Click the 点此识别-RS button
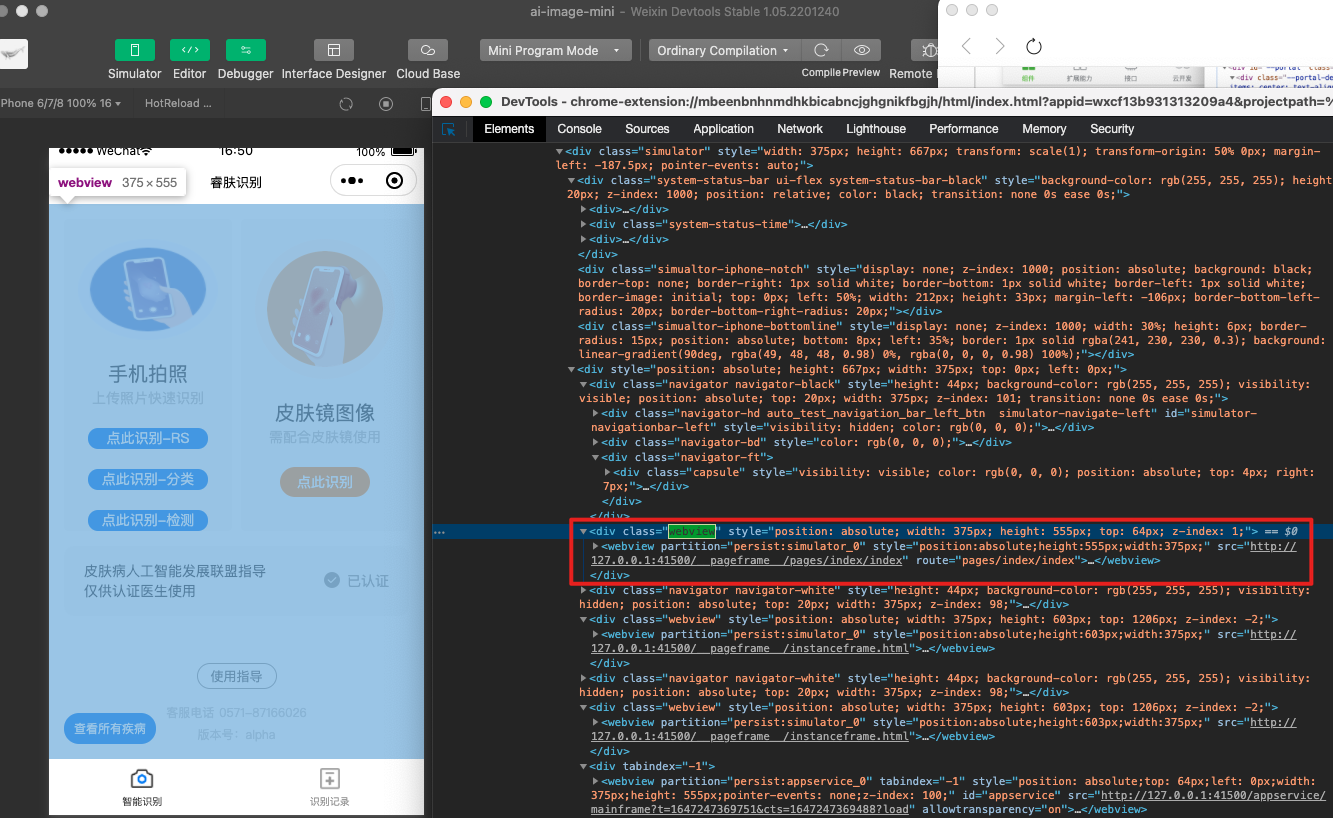Image resolution: width=1333 pixels, height=818 pixels. [x=148, y=438]
